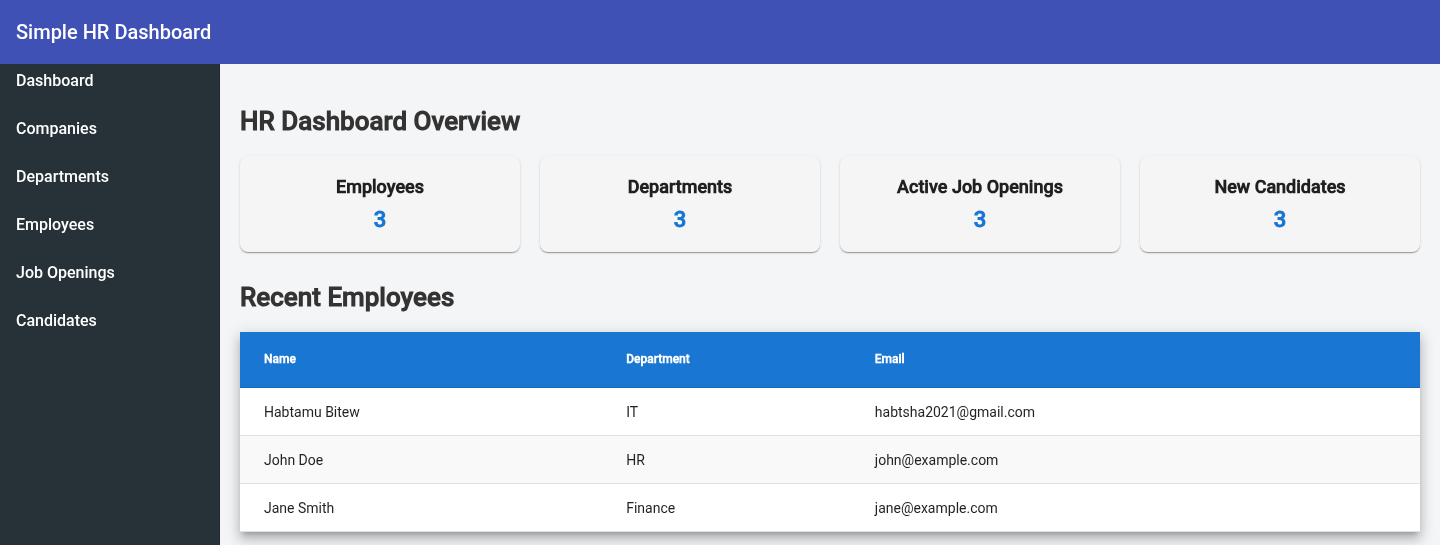Click the count 3 under Active Job Openings
The width and height of the screenshot is (1440, 545).
980,220
